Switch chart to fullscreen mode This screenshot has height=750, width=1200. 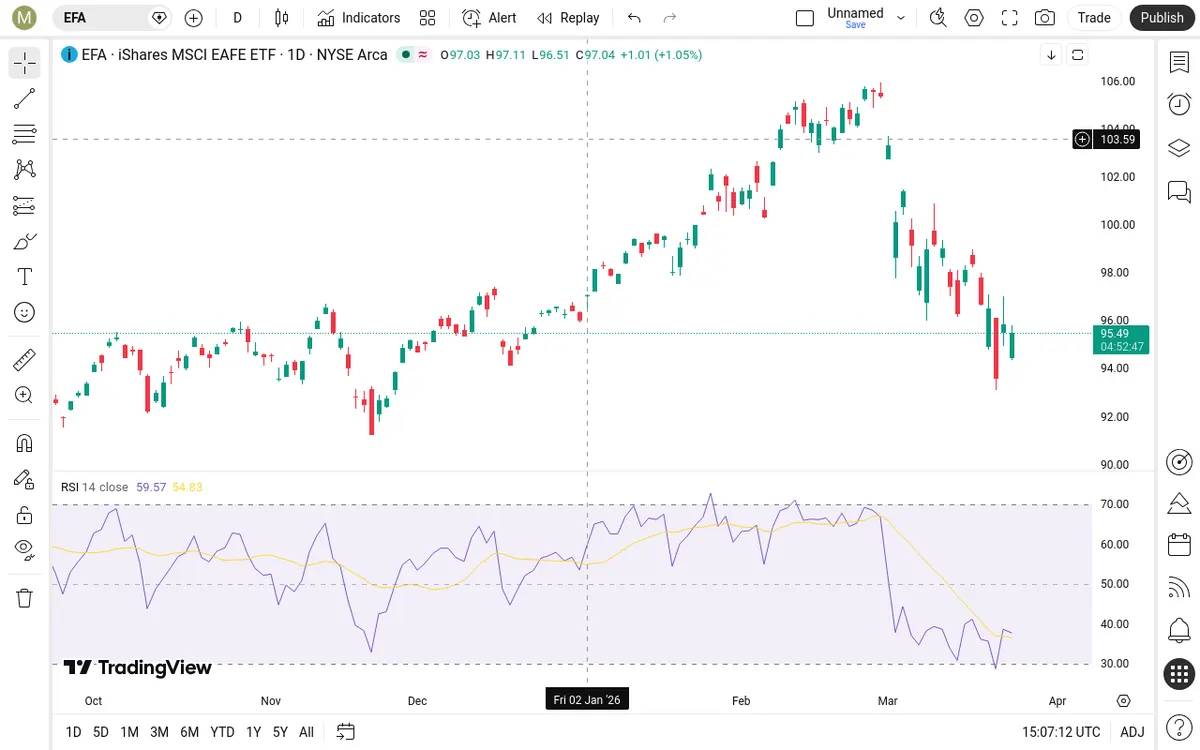click(1010, 17)
